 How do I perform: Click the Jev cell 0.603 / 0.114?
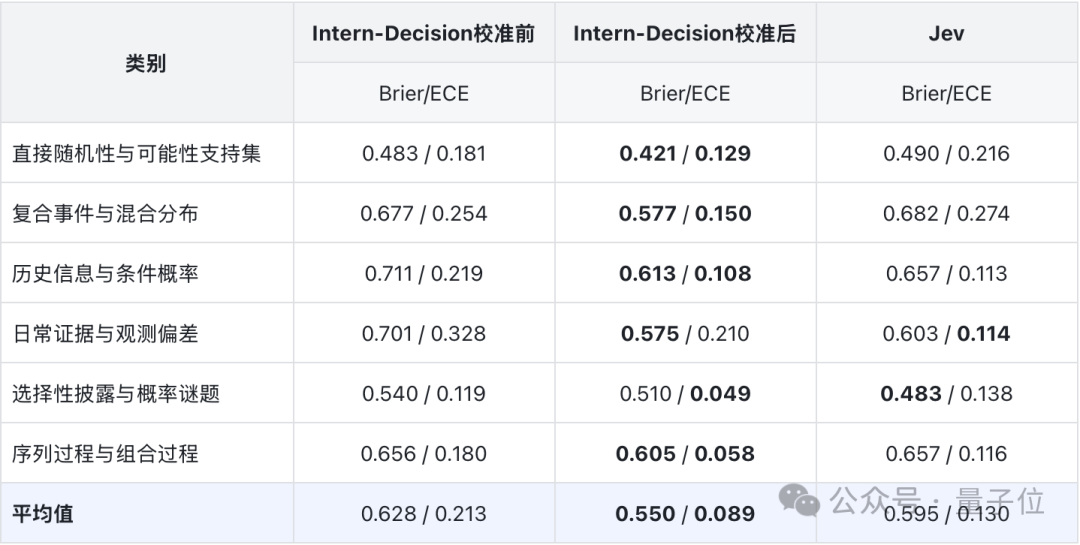(946, 333)
